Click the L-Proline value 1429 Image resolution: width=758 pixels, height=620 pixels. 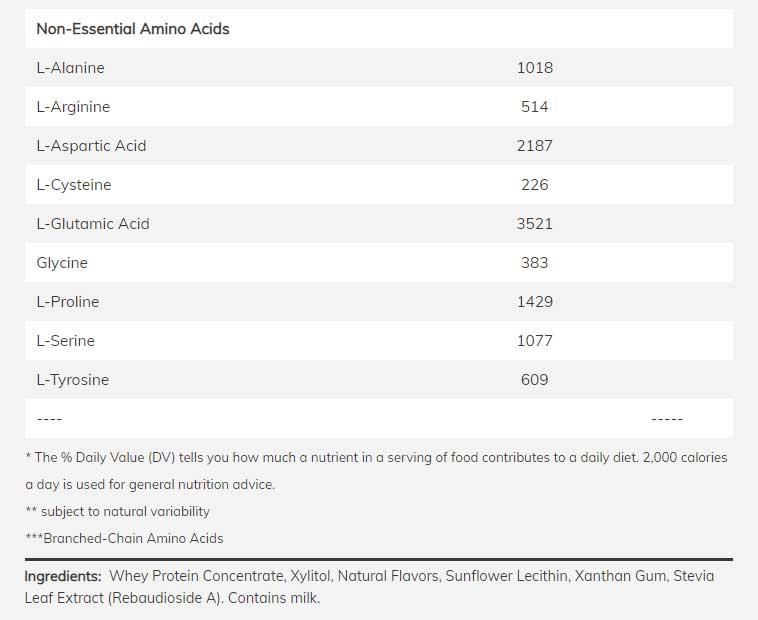click(535, 302)
